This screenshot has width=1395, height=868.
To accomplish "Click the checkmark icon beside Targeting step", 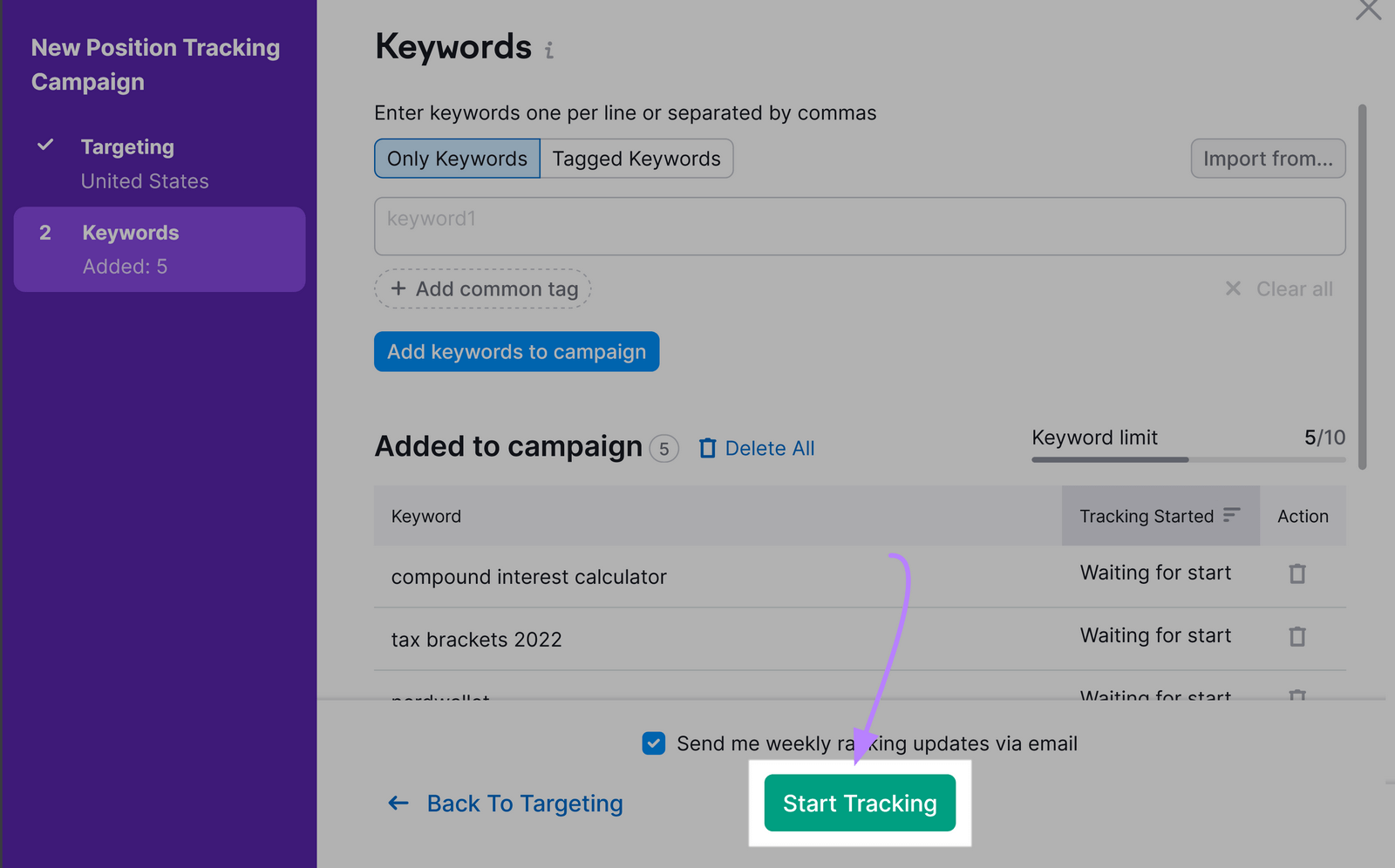I will [46, 145].
